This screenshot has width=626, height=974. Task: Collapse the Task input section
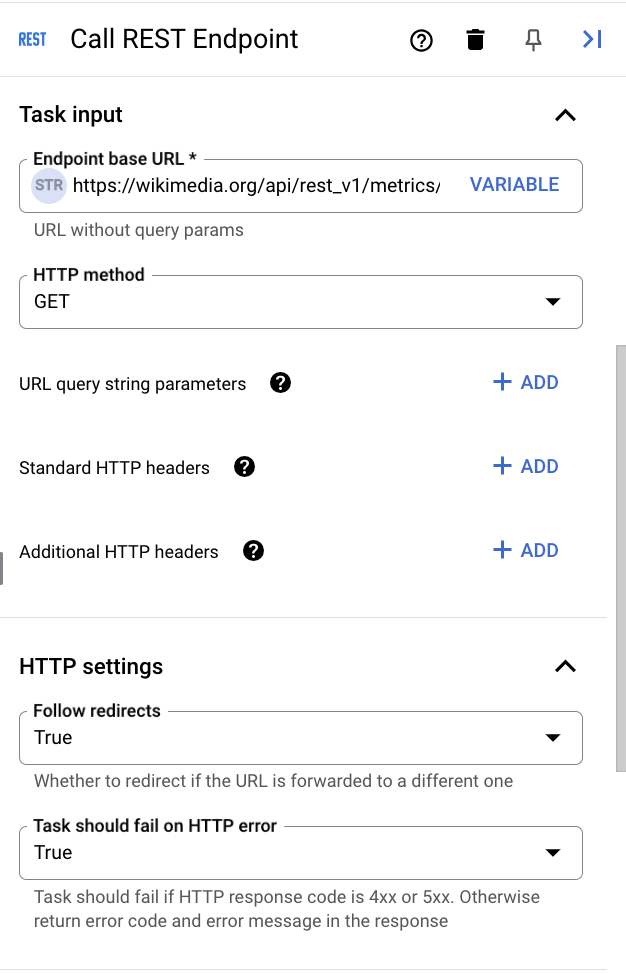click(x=565, y=115)
